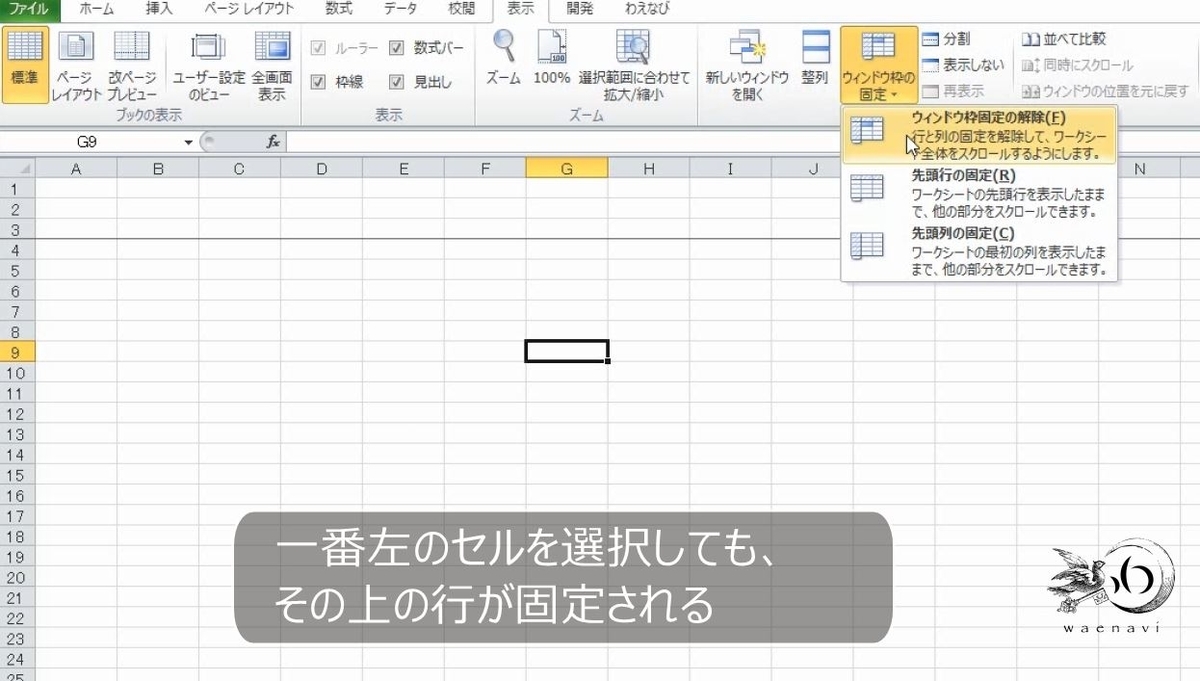The height and width of the screenshot is (681, 1200).
Task: Select the column G header
Action: click(x=567, y=168)
